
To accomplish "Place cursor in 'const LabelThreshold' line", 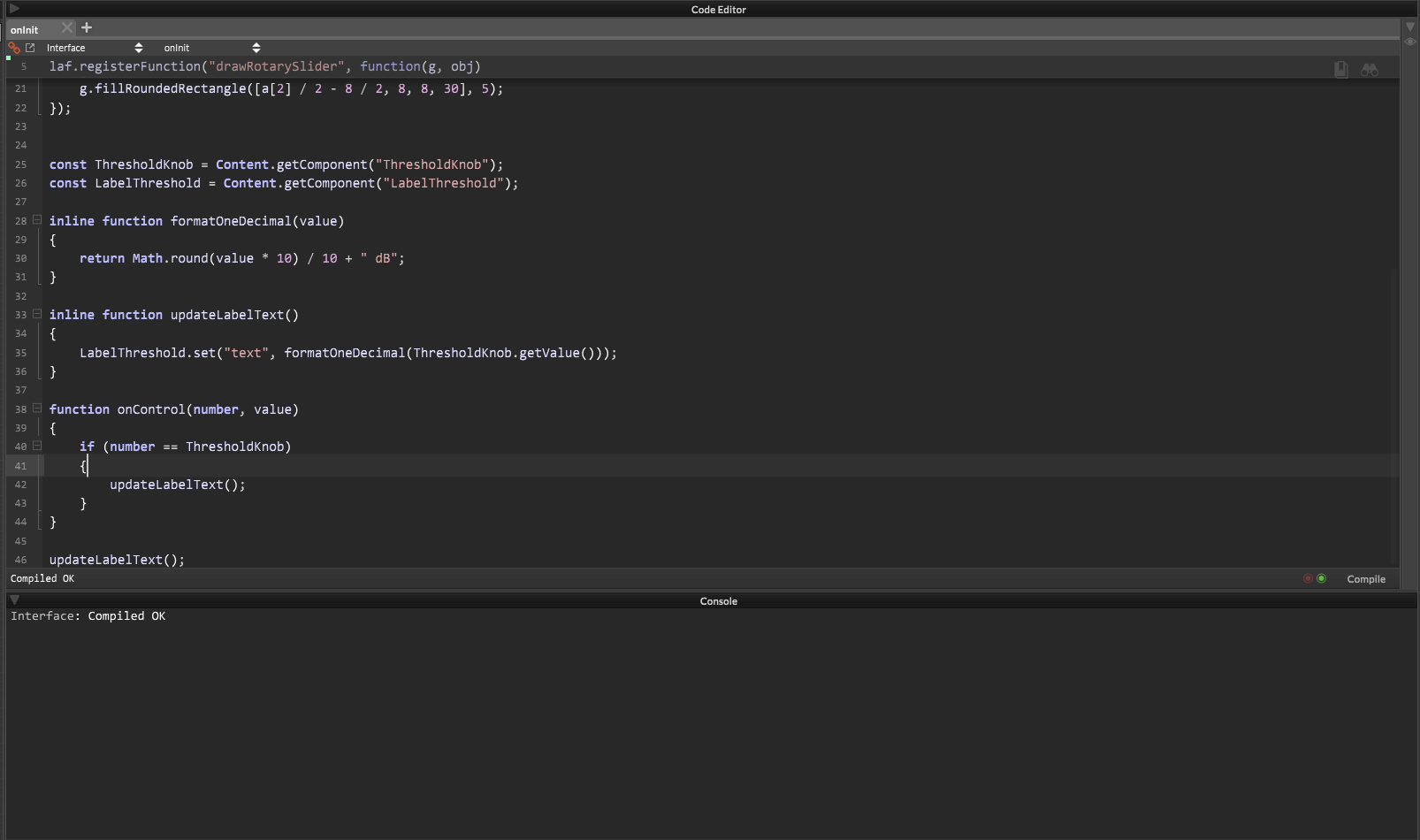I will point(284,183).
